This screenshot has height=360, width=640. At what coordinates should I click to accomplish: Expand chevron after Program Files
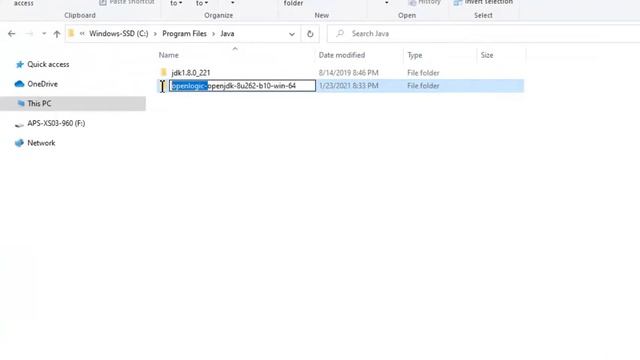click(213, 34)
